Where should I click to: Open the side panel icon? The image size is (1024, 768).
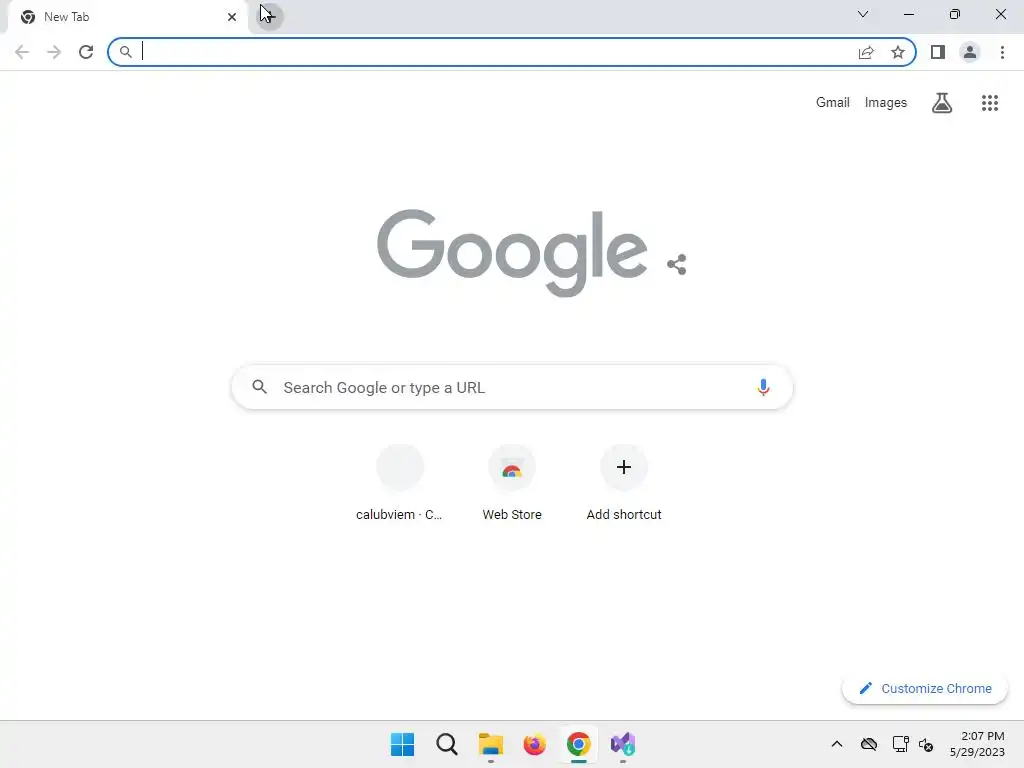938,52
